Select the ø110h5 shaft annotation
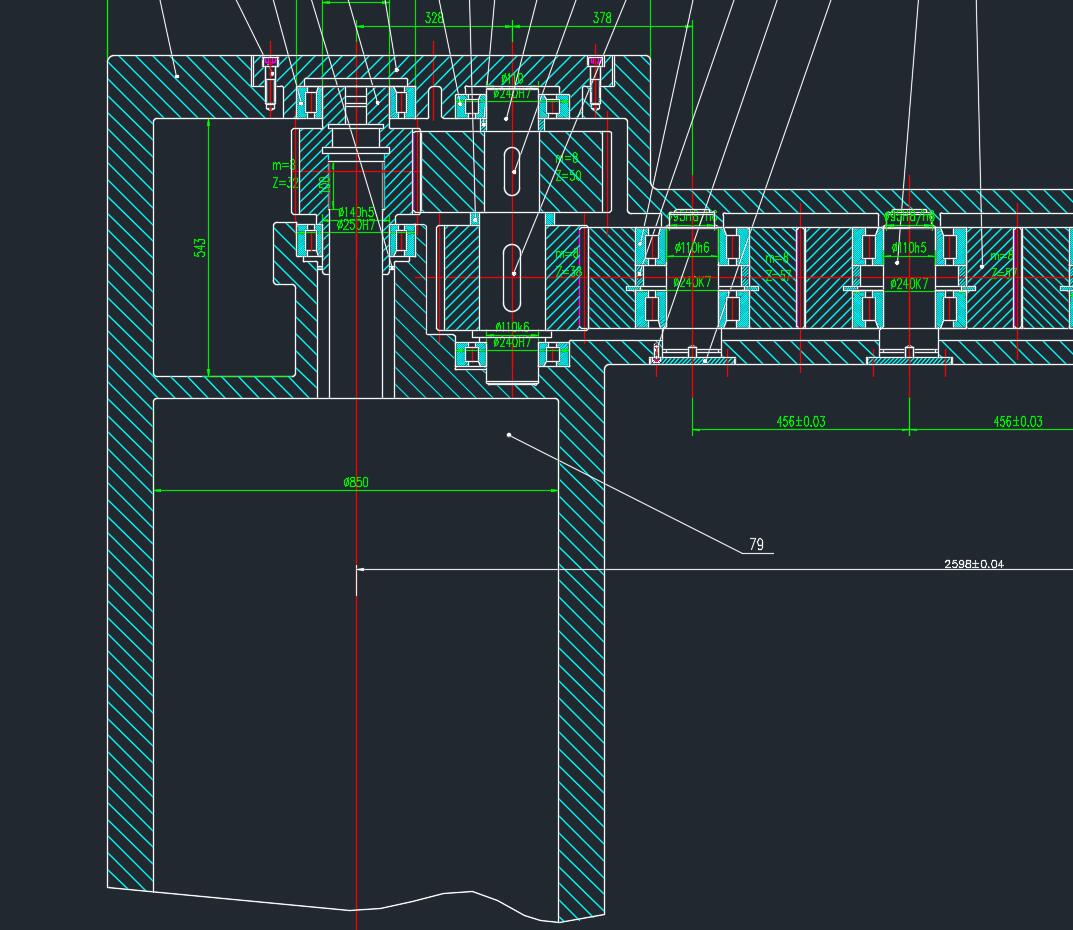Viewport: 1073px width, 930px height. 909,248
